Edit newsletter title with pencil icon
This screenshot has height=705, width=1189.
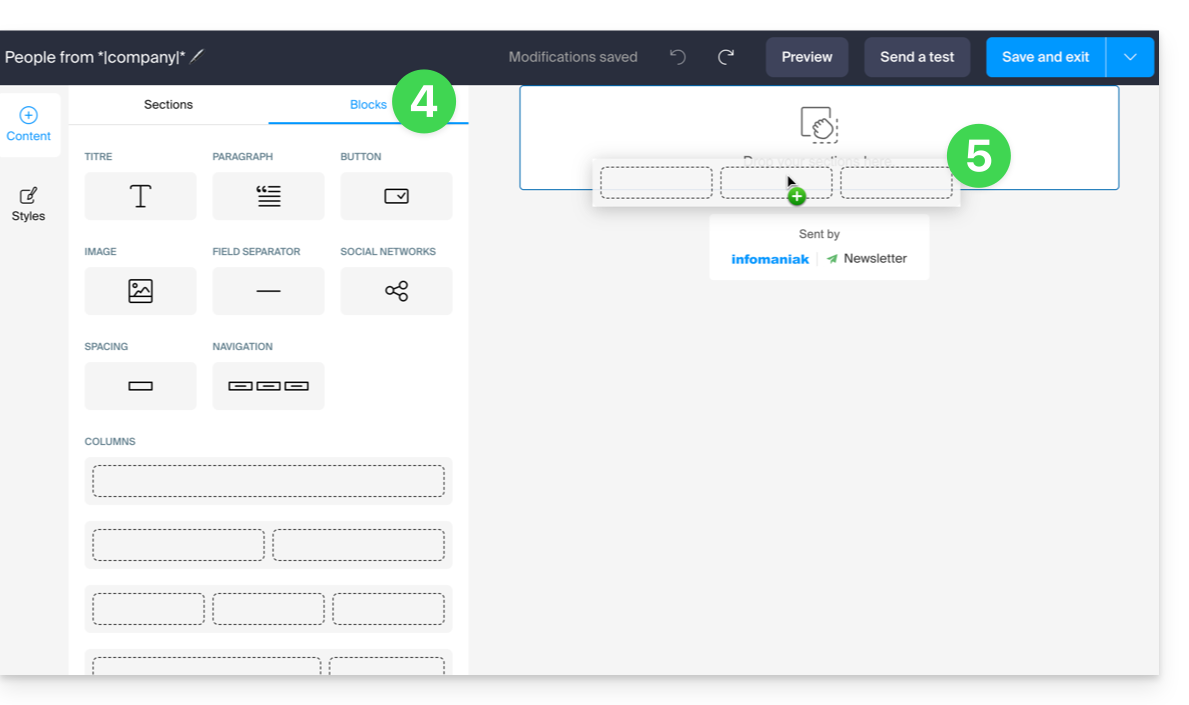[x=197, y=57]
